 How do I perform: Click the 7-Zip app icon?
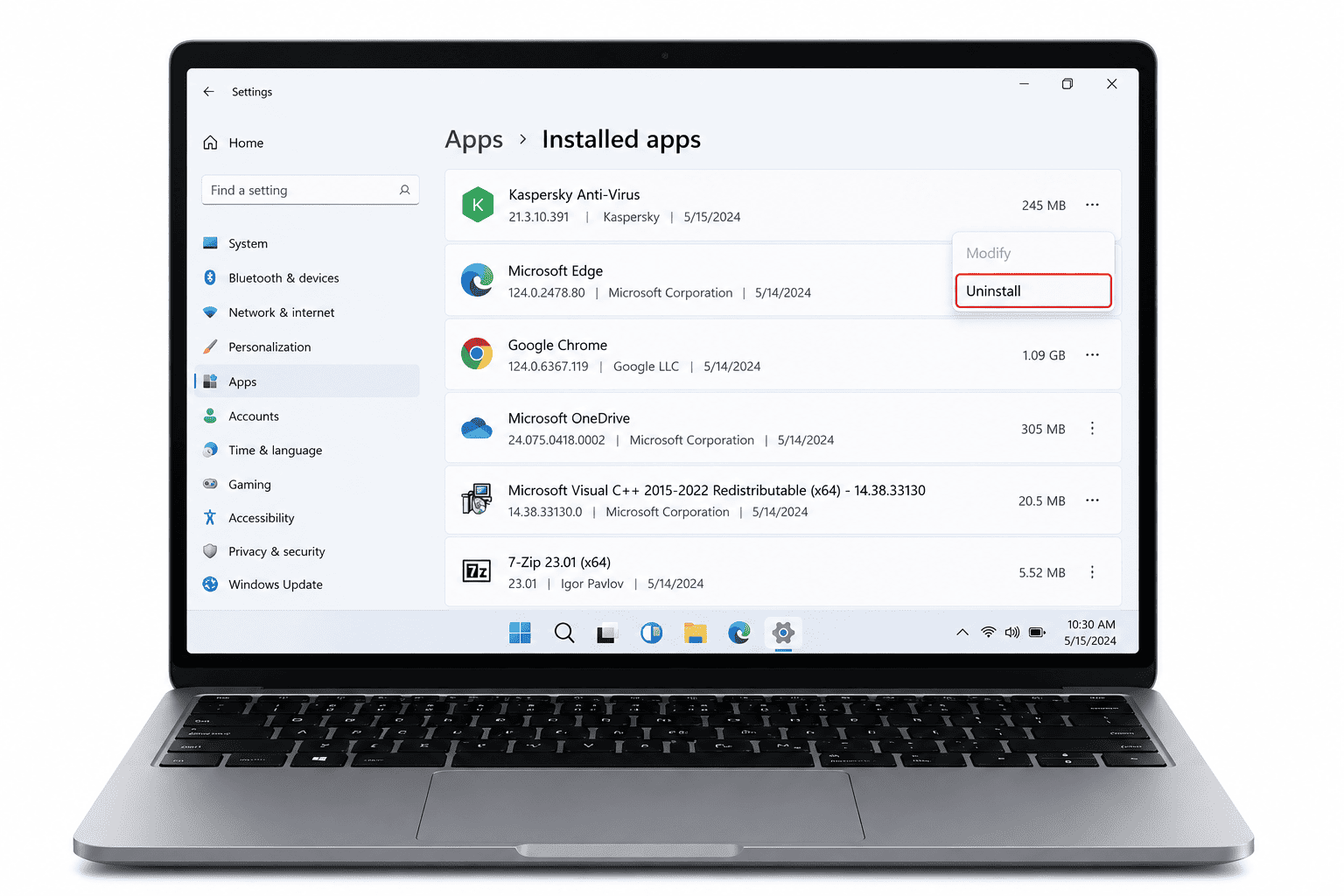coord(477,571)
